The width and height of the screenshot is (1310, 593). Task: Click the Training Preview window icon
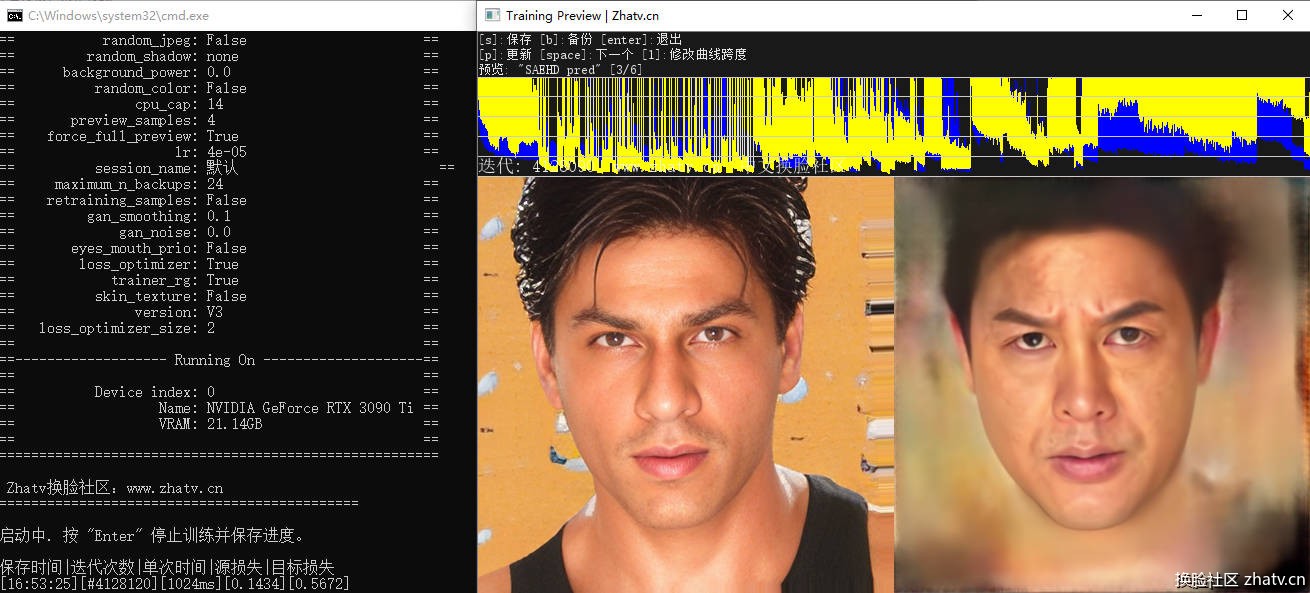[x=492, y=15]
